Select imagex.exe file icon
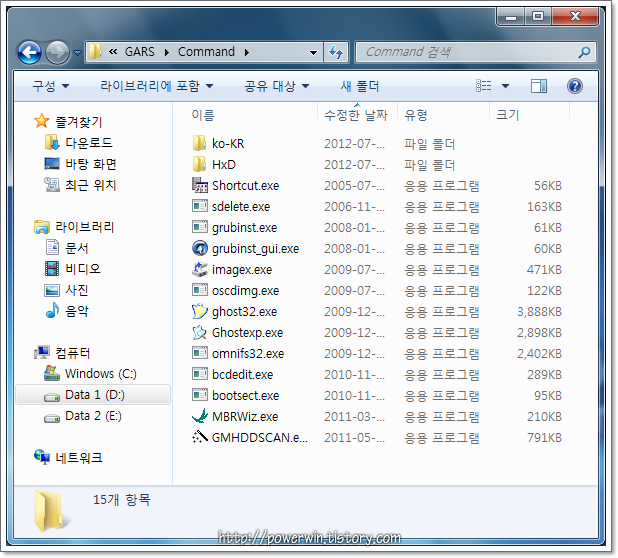Image resolution: width=618 pixels, height=558 pixels. (x=199, y=269)
